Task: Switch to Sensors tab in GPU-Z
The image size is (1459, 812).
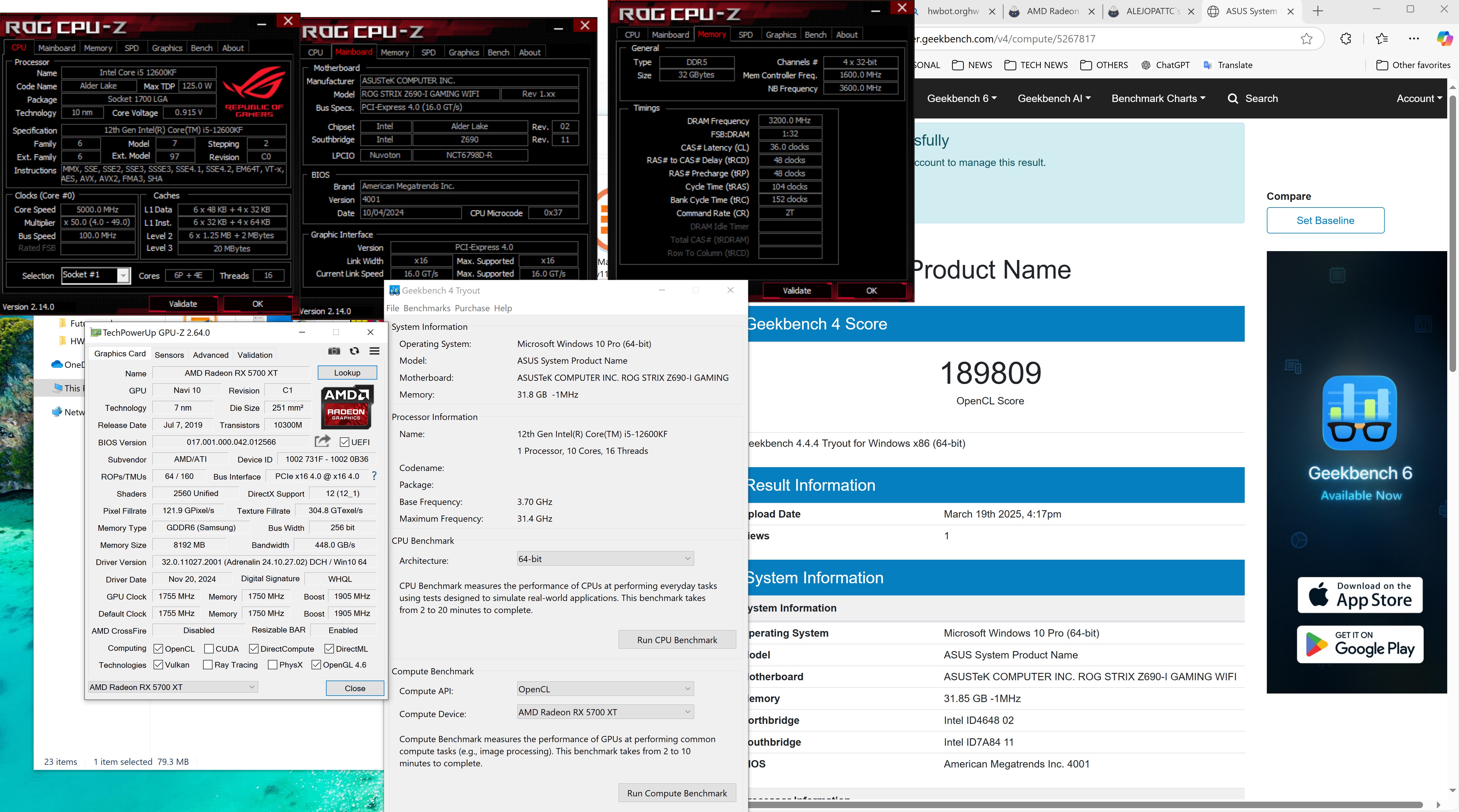Action: coord(169,355)
